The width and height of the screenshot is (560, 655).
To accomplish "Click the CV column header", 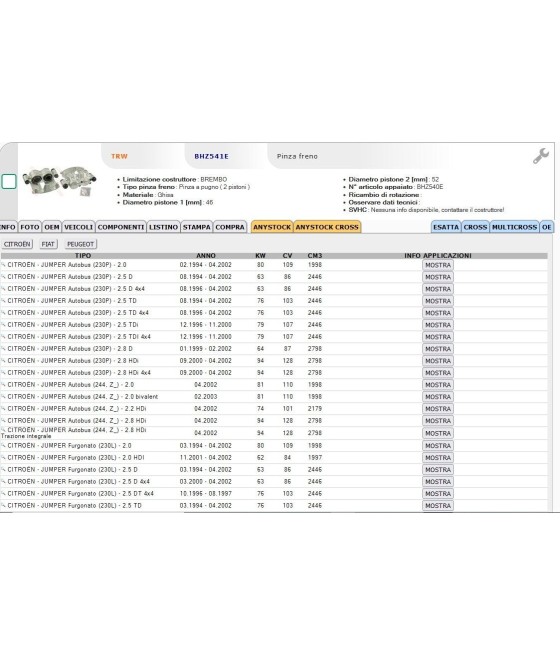I will 287,256.
